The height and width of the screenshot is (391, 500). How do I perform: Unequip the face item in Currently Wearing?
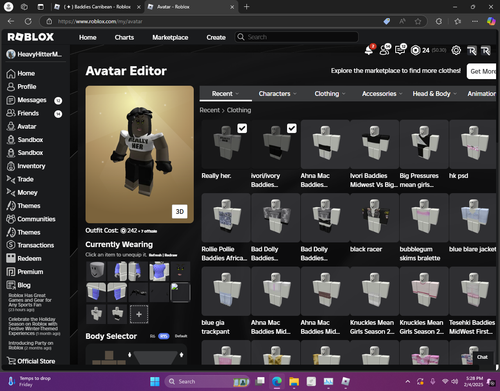pos(180,271)
